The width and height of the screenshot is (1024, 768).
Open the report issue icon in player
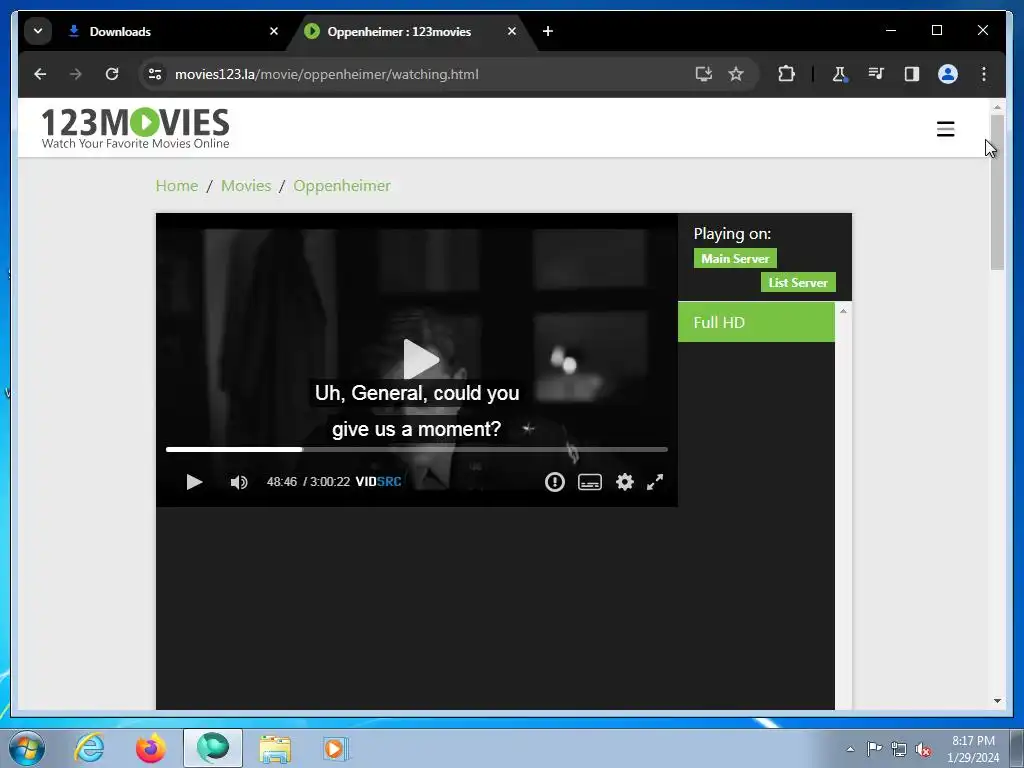click(554, 482)
